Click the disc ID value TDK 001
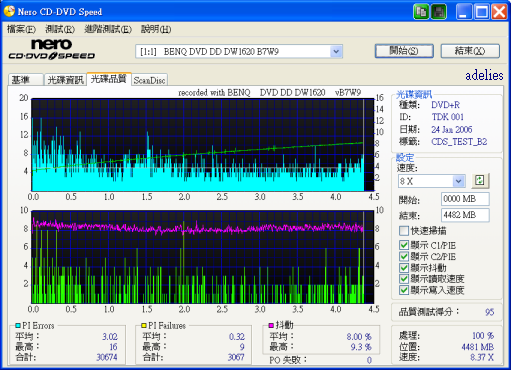 (x=448, y=117)
